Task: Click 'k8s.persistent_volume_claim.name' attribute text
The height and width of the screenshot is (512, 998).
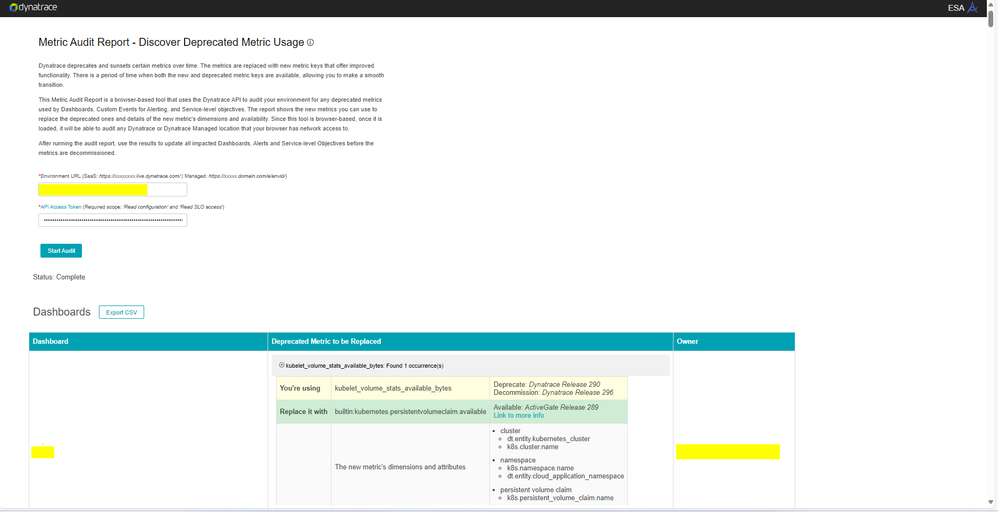Action: pos(561,498)
